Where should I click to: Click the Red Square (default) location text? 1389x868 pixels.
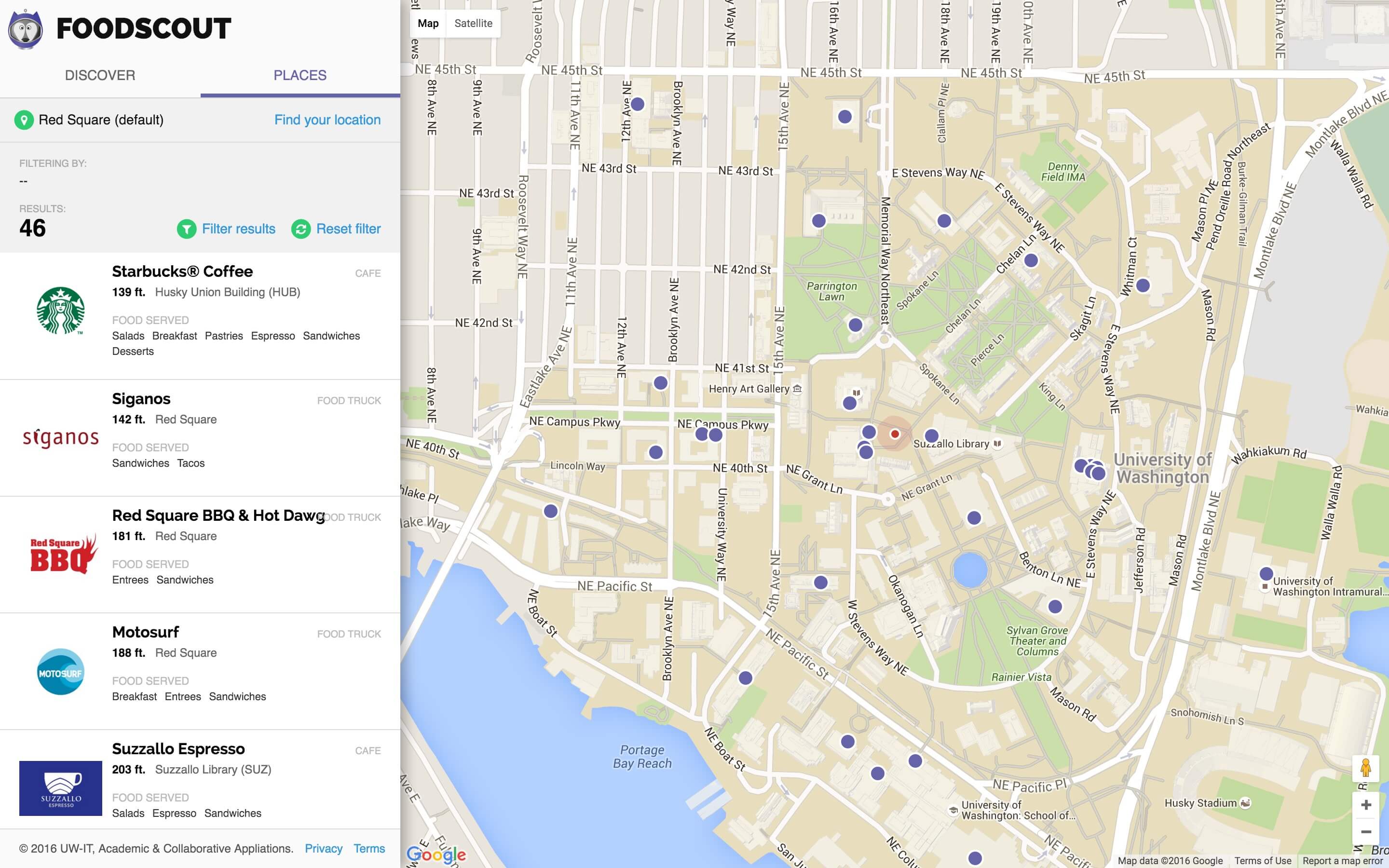pos(101,120)
